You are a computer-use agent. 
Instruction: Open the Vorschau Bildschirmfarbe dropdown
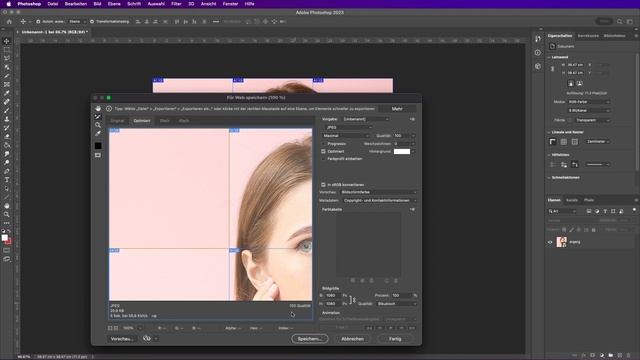(x=378, y=192)
